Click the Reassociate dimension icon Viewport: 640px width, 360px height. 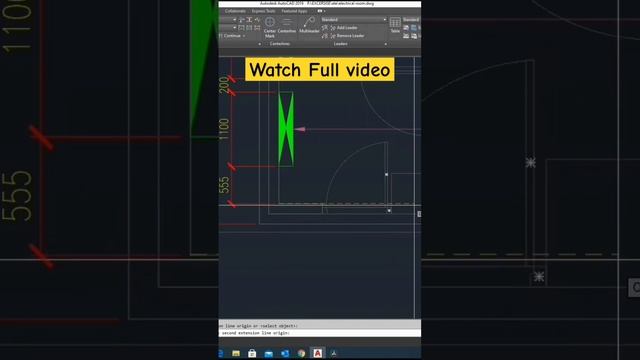pos(257,28)
